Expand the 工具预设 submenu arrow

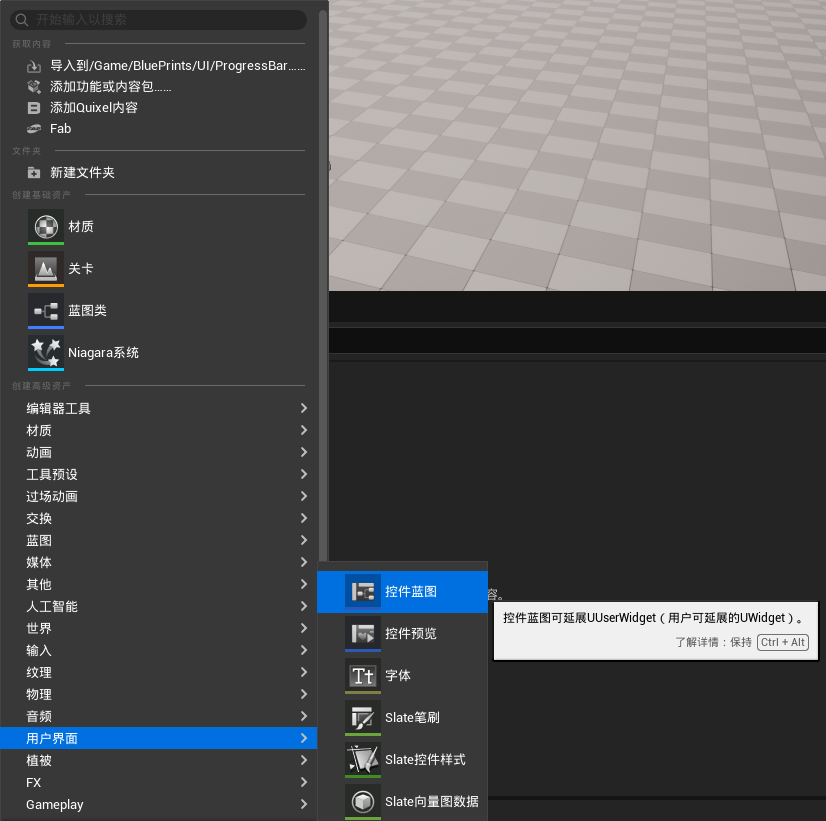click(x=303, y=474)
